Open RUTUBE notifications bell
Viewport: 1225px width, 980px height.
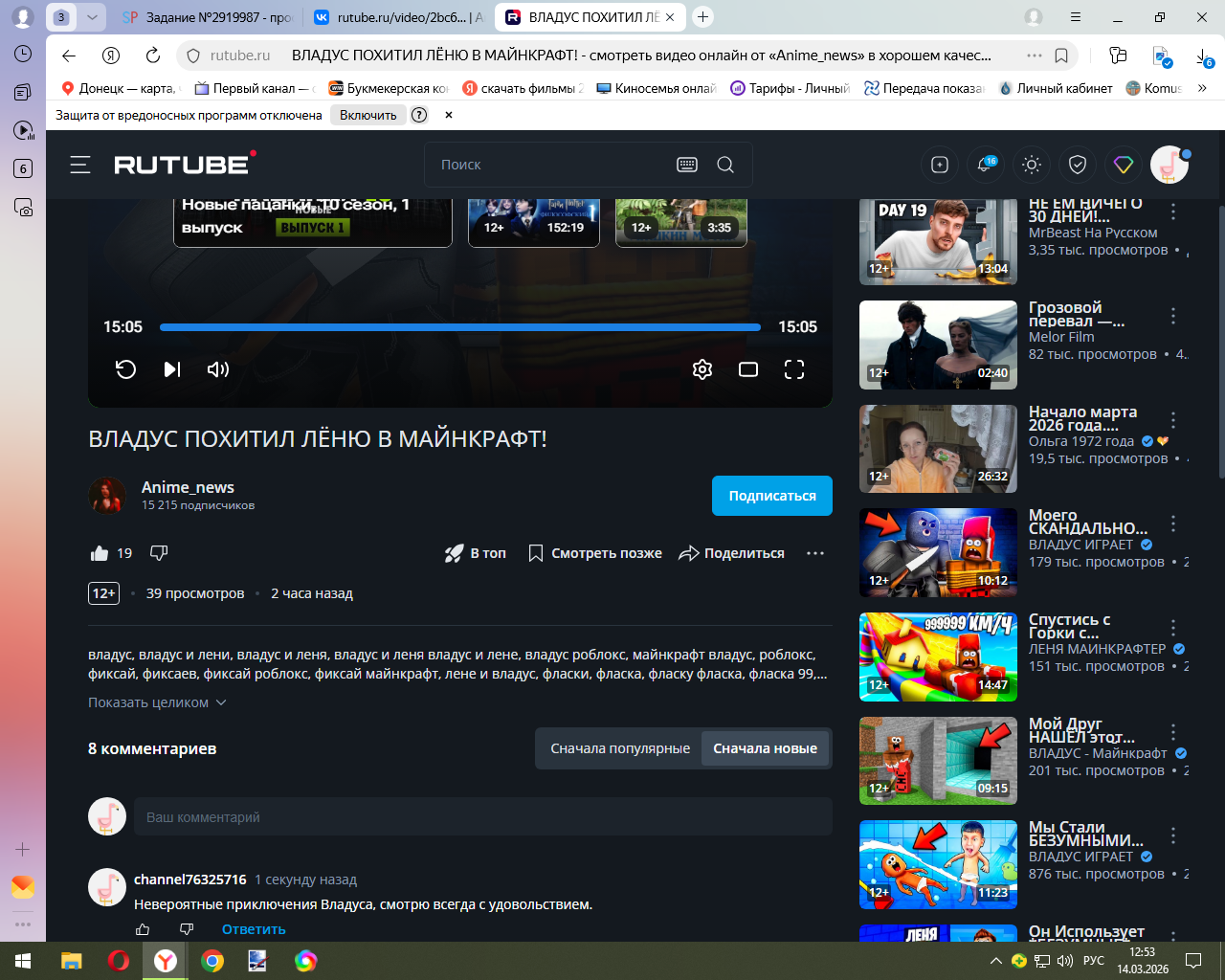[984, 165]
